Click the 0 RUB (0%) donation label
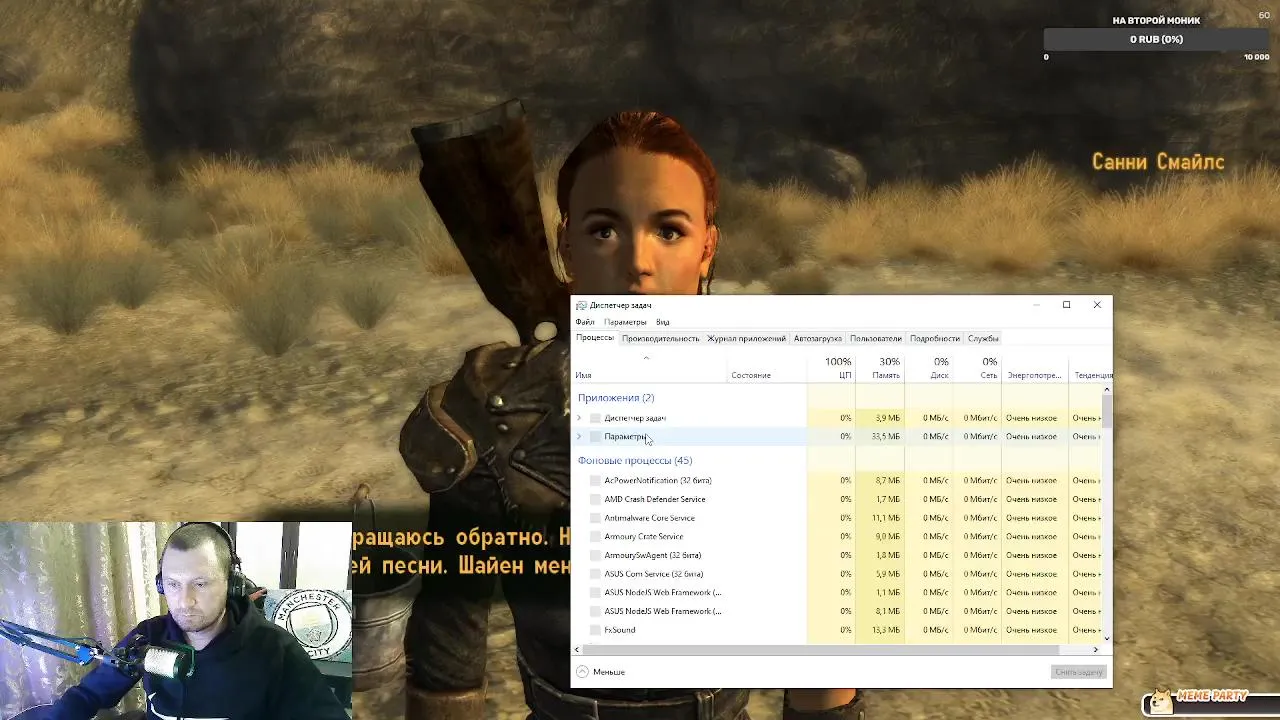 pyautogui.click(x=1157, y=39)
